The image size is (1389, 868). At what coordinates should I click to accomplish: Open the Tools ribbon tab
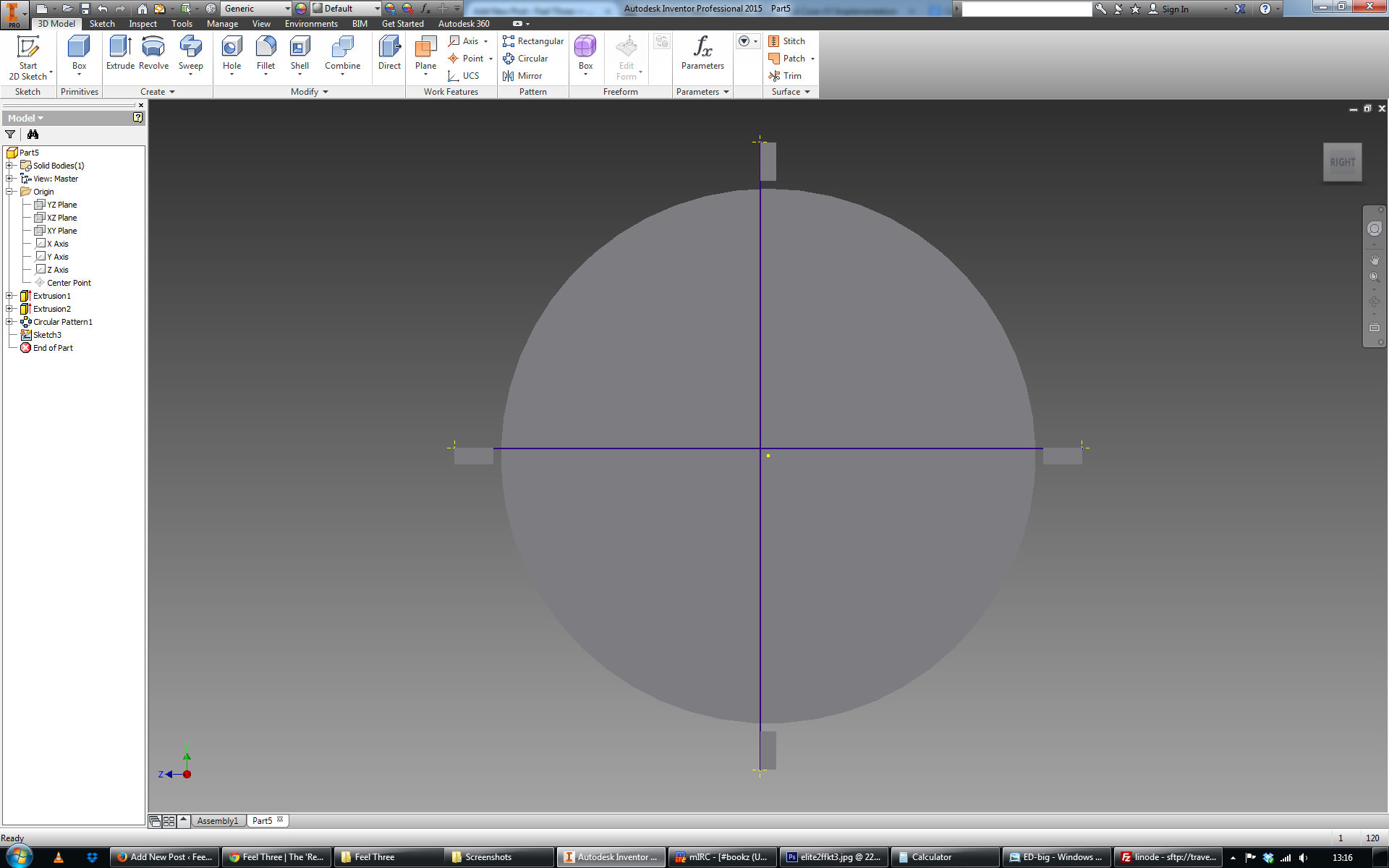[x=182, y=24]
